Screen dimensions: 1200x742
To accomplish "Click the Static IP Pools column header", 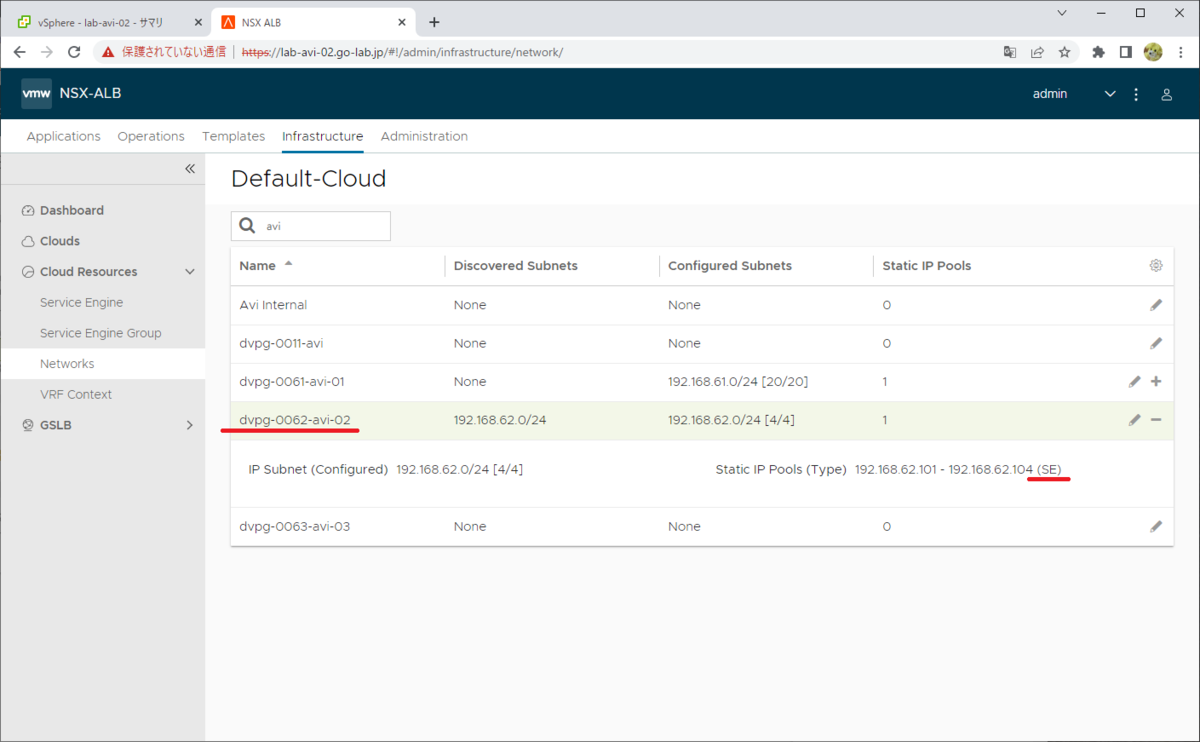I will point(927,266).
